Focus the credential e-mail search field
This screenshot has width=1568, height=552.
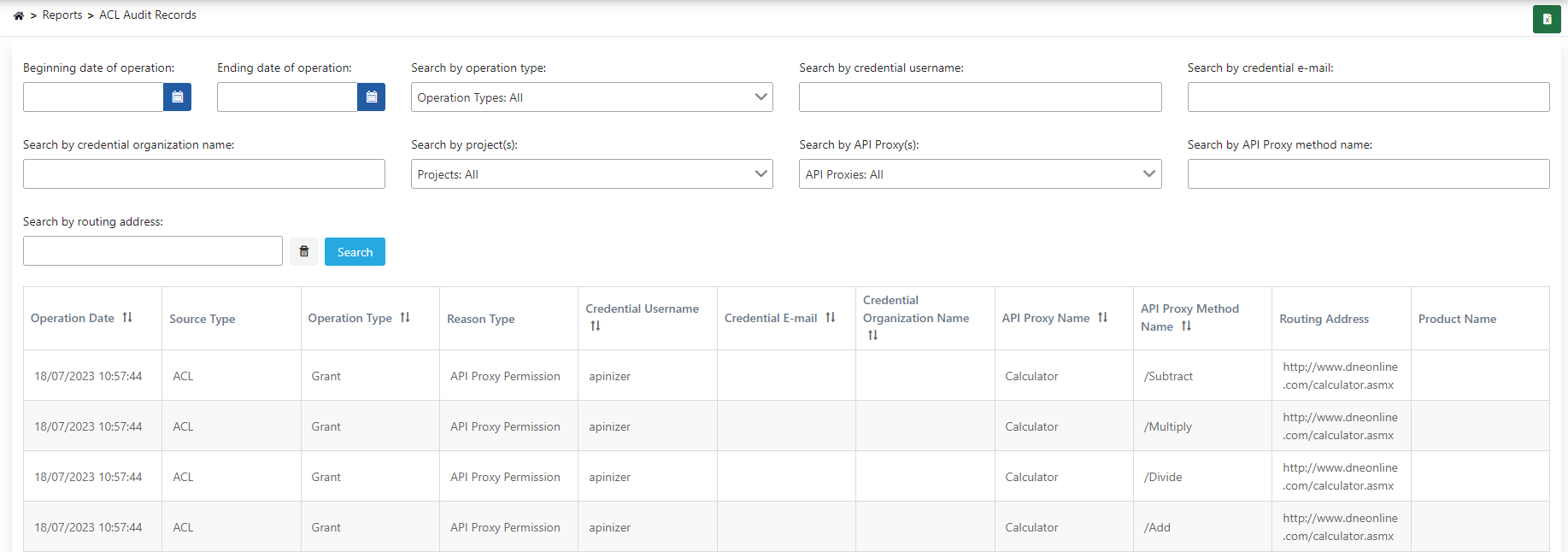[1367, 97]
